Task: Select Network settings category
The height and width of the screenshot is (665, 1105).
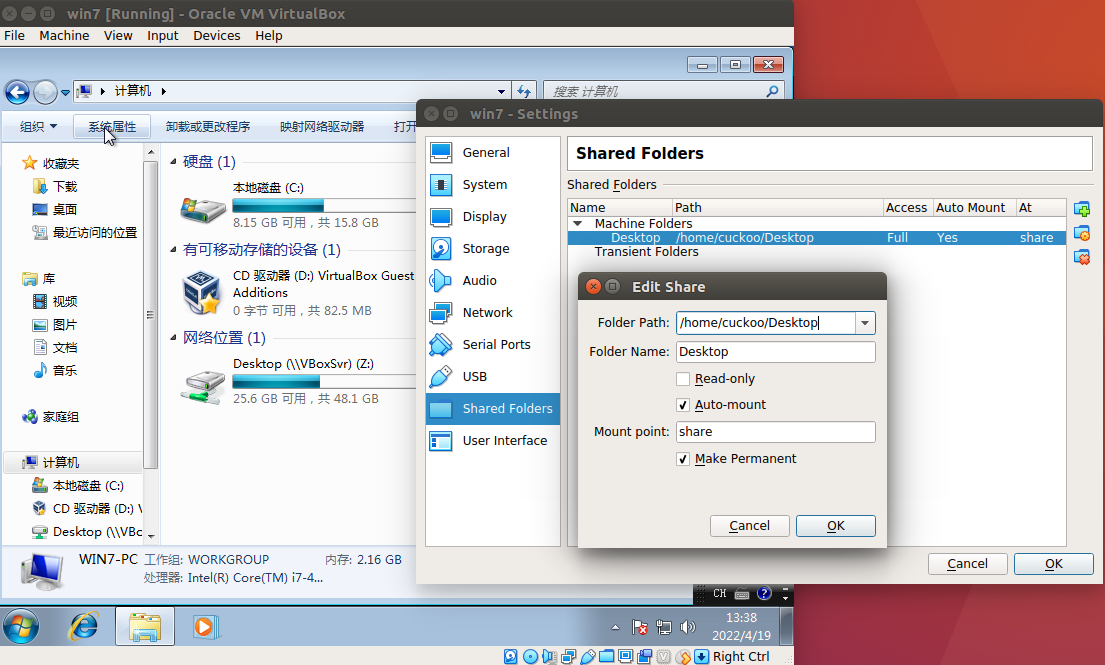Action: pos(487,313)
